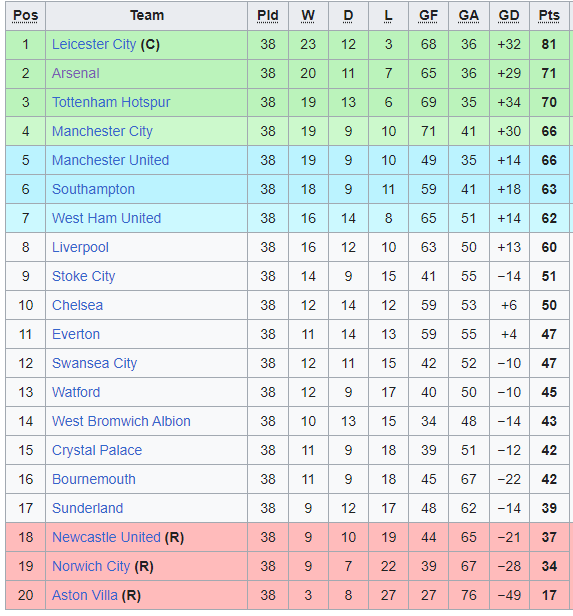Screen dimensions: 573x616
Task: Open the Tottenham Hotspur team link
Action: click(x=111, y=102)
